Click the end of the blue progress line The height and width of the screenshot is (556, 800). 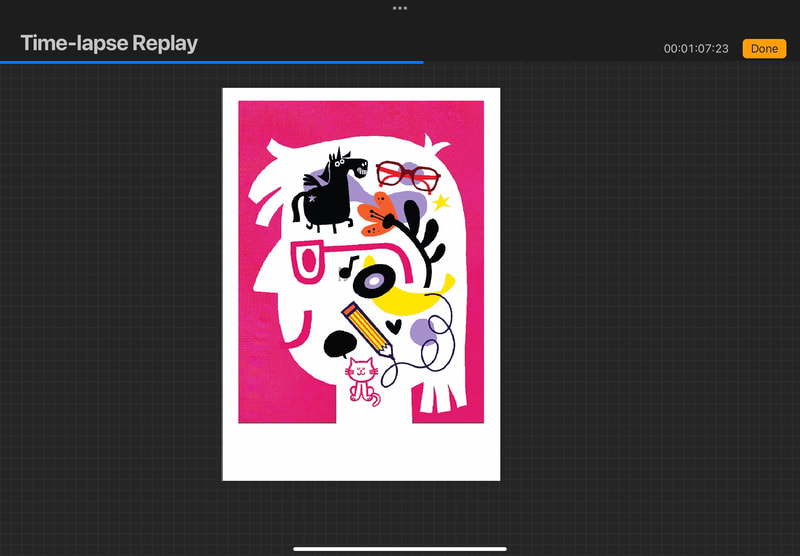(422, 62)
